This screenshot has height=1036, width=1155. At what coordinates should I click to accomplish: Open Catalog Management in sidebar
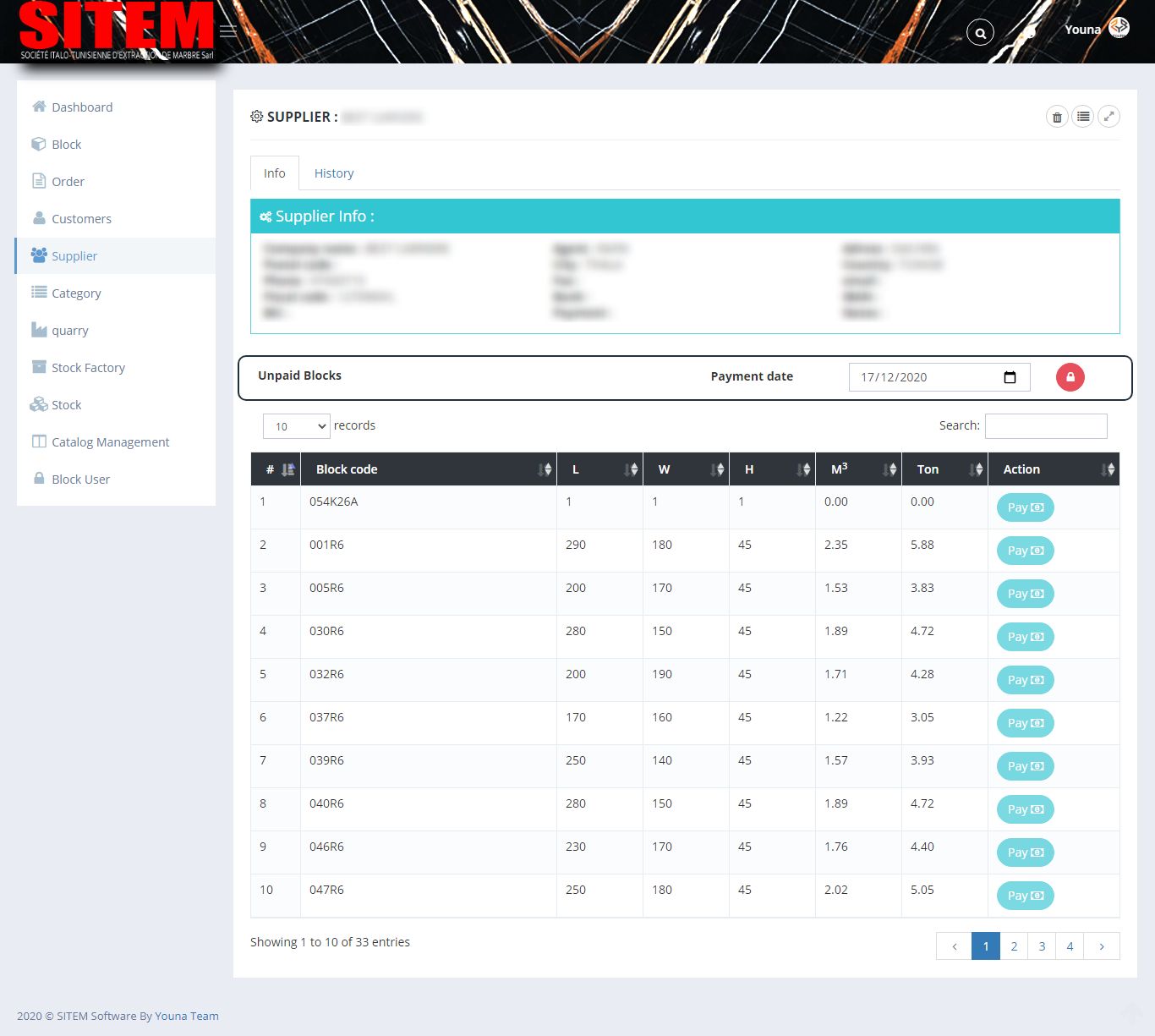click(x=110, y=442)
